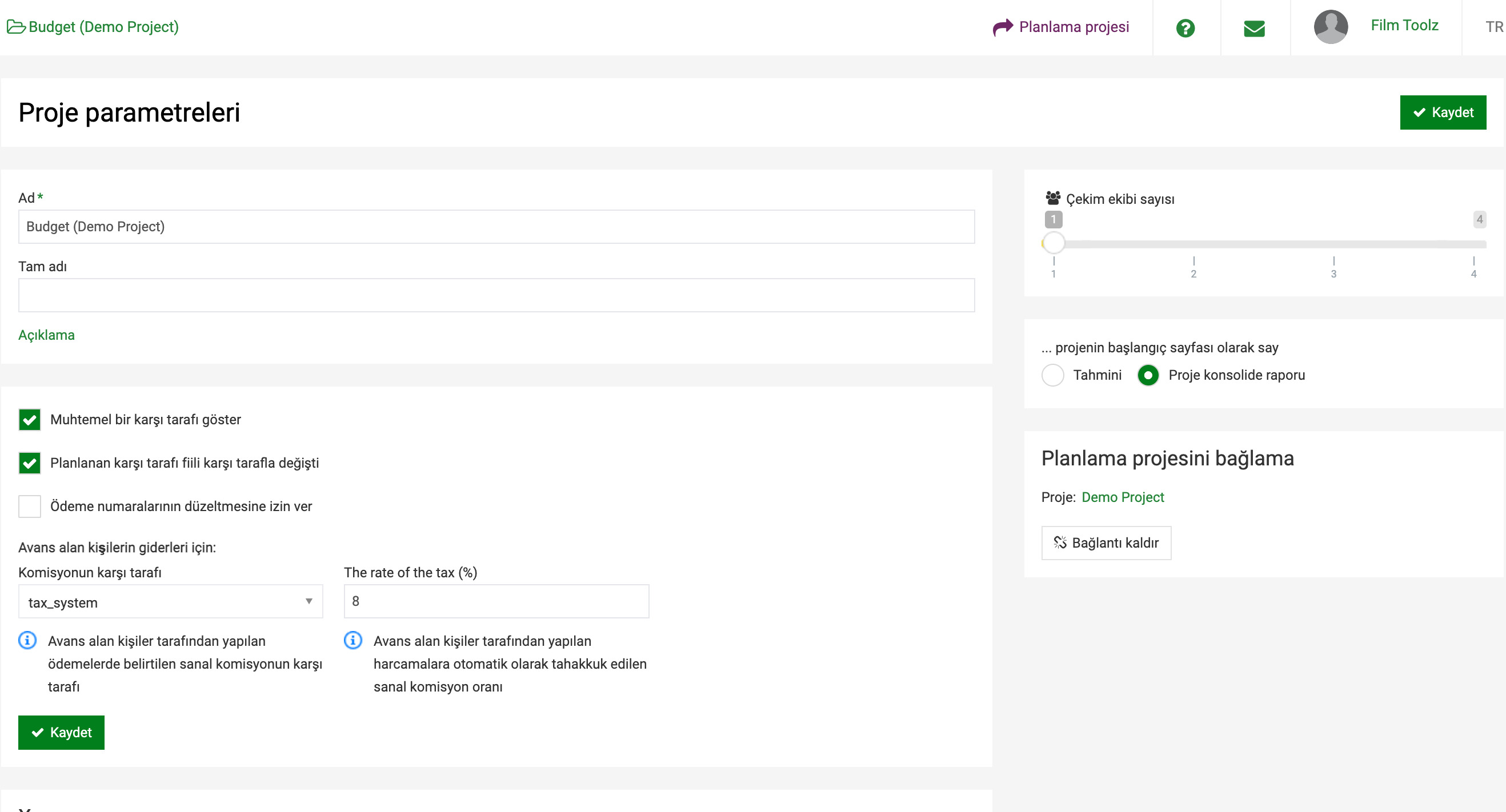Click the Çekim ekibi sayısı slider handle

click(x=1054, y=243)
